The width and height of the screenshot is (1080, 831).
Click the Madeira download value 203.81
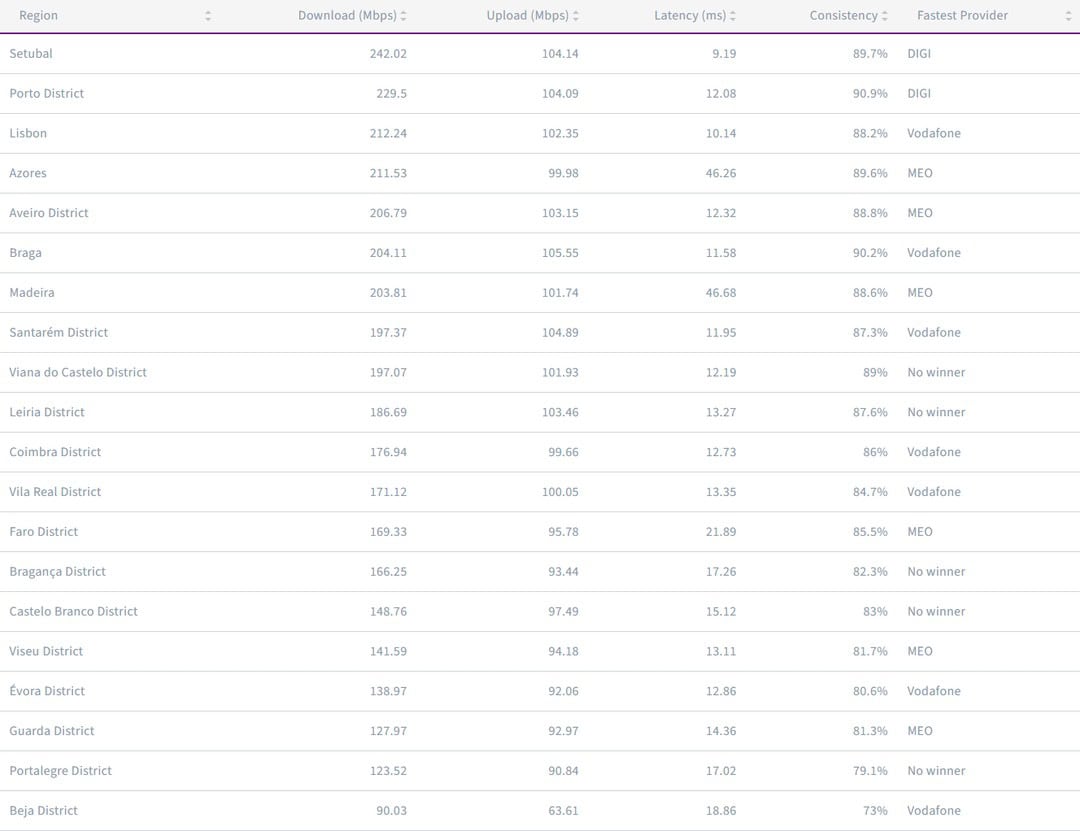pyautogui.click(x=388, y=293)
